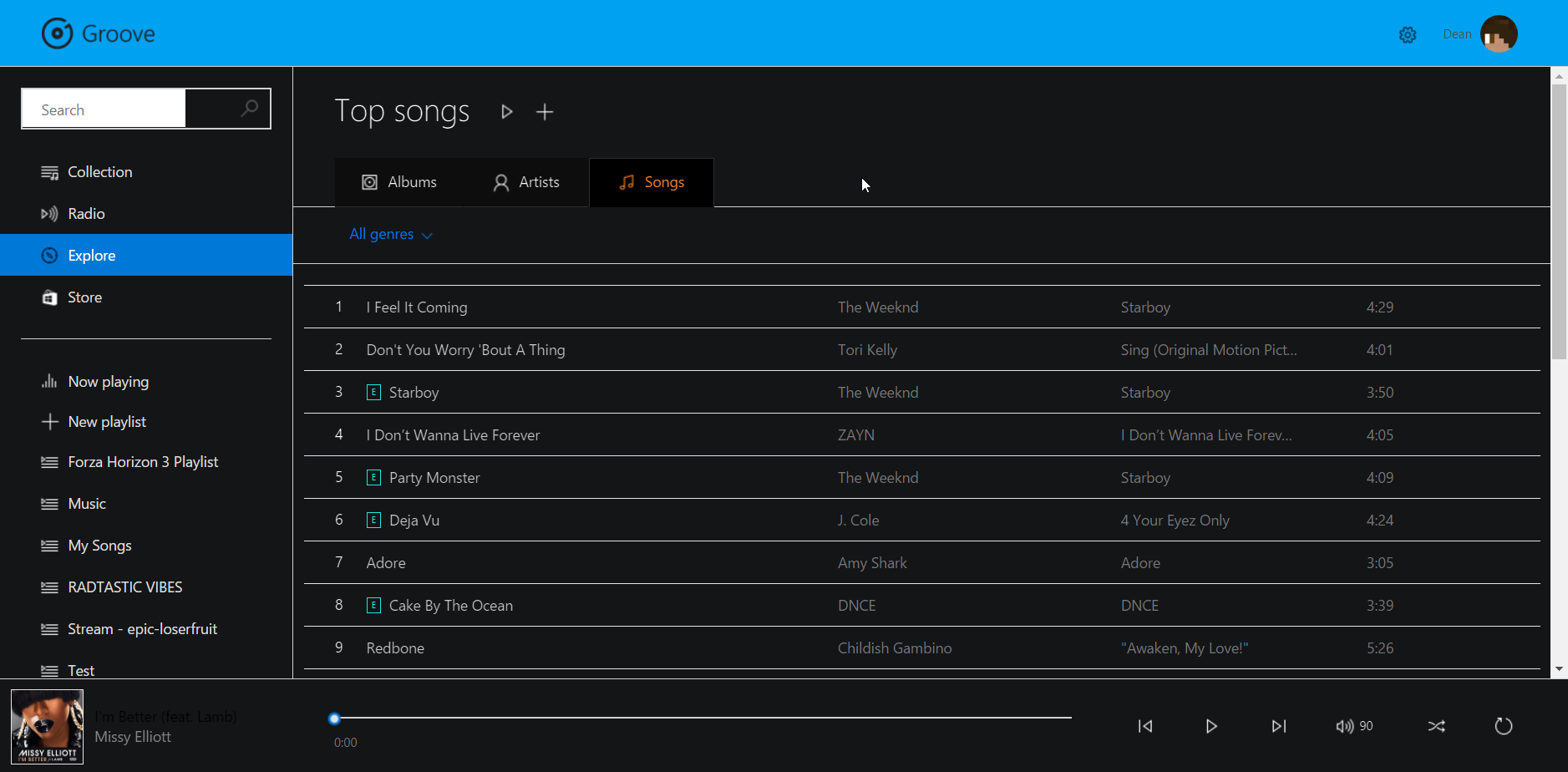Switch to the Artists tab

[x=526, y=182]
